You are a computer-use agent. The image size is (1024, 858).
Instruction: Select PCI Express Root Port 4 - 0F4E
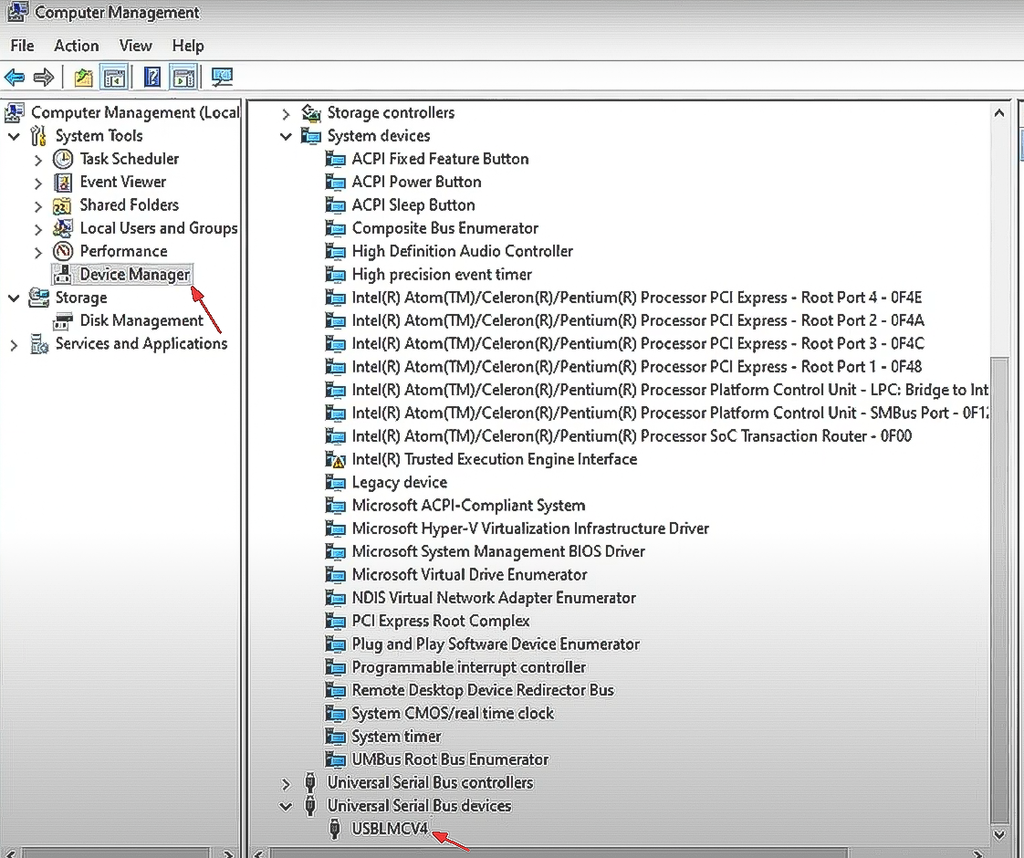point(637,298)
